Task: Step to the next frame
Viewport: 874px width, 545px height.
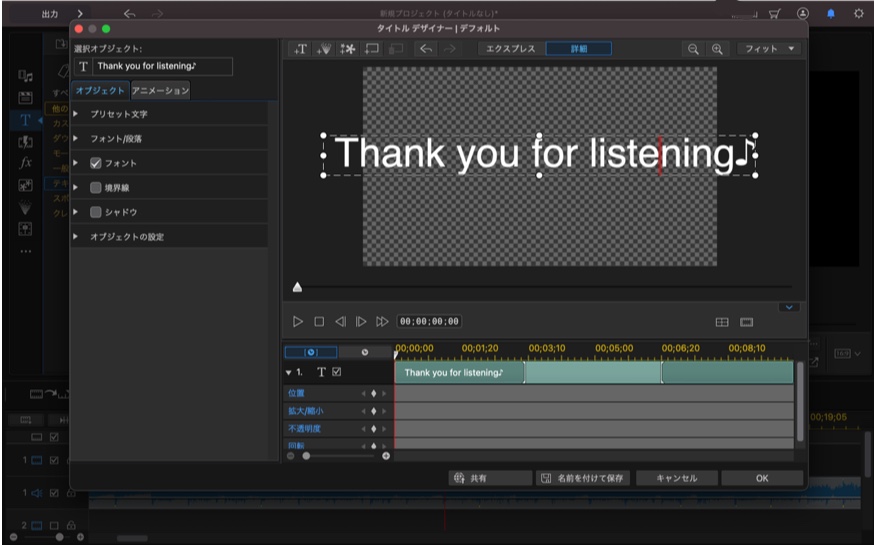Action: click(361, 322)
